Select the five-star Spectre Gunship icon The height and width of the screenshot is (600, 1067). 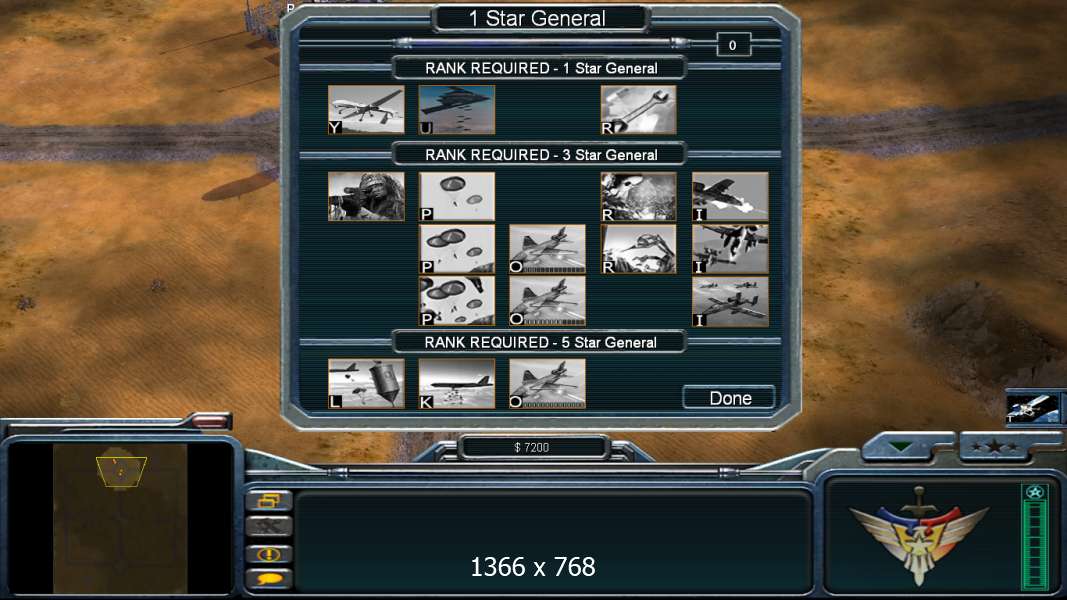coord(547,384)
